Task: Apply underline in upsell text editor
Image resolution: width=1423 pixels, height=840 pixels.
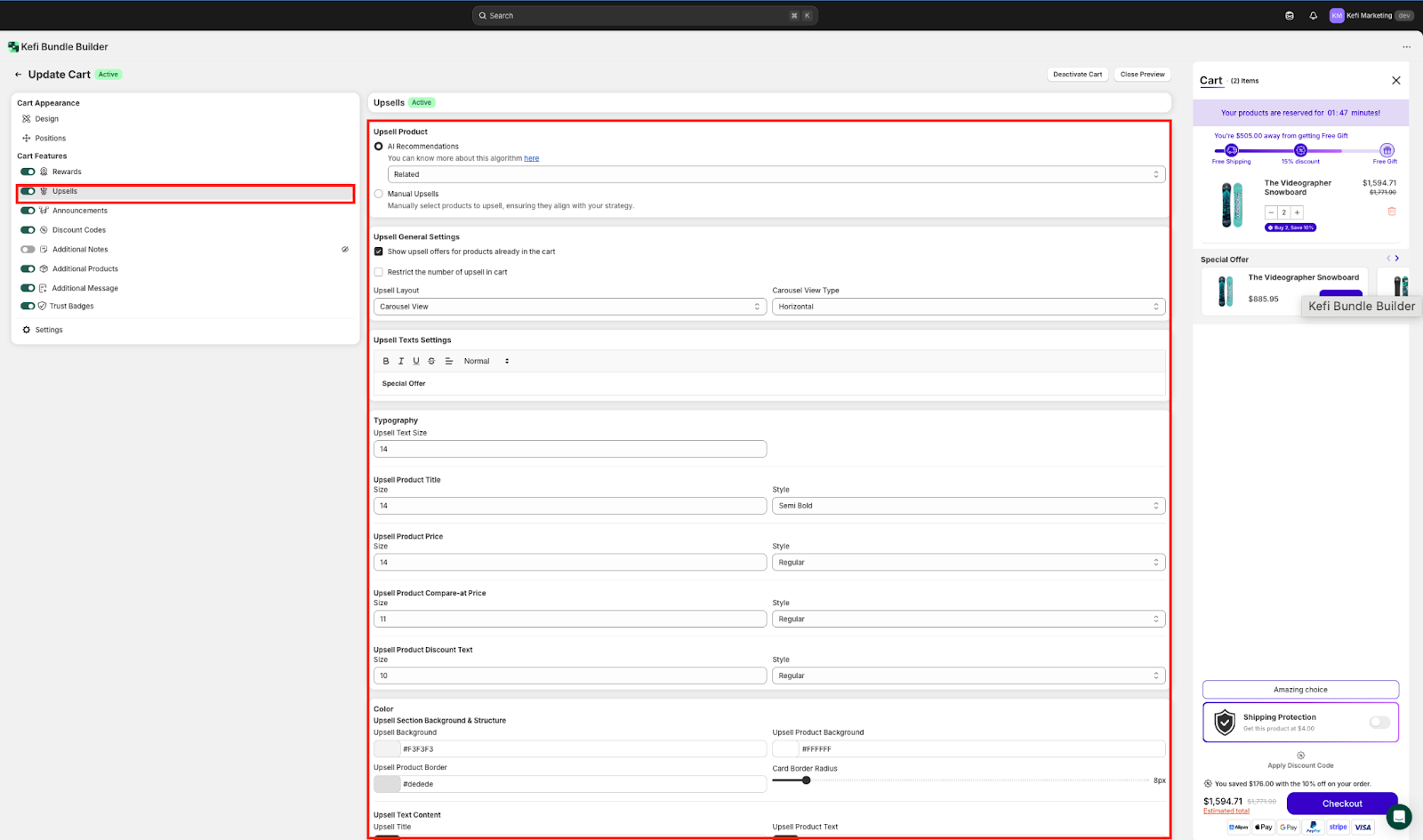Action: (x=415, y=361)
